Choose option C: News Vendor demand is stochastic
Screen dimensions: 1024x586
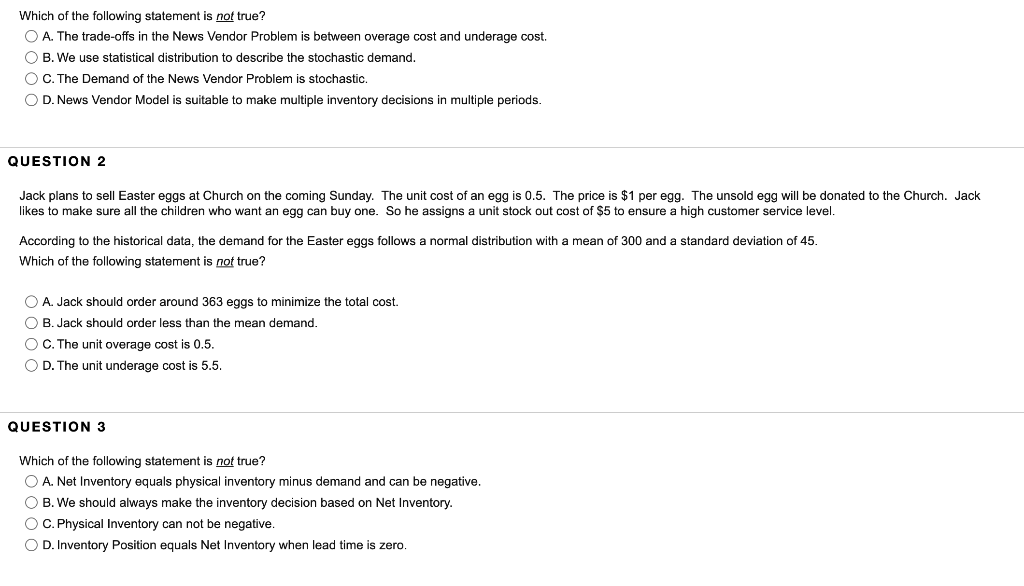pos(33,78)
